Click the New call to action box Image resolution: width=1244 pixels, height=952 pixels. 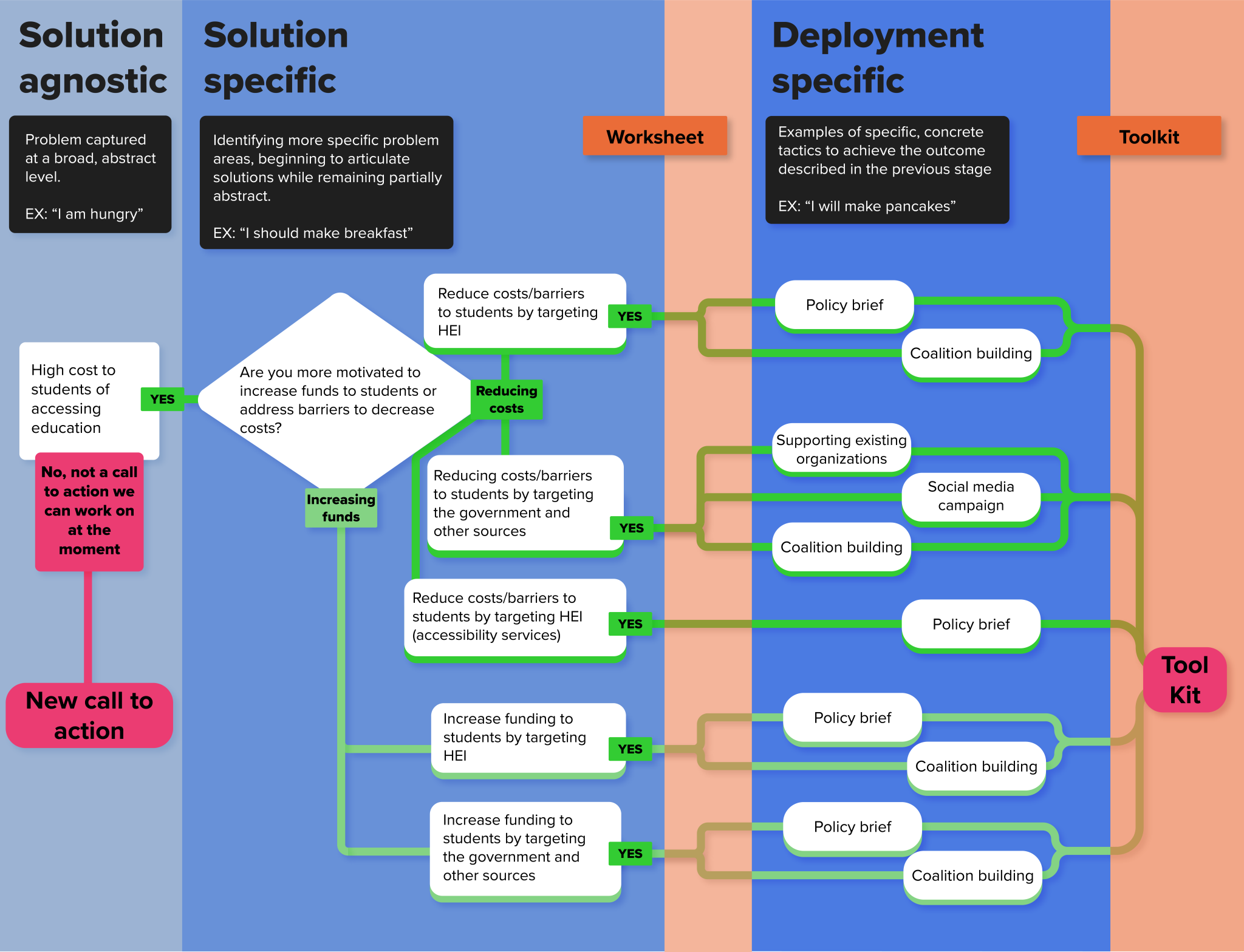click(89, 715)
